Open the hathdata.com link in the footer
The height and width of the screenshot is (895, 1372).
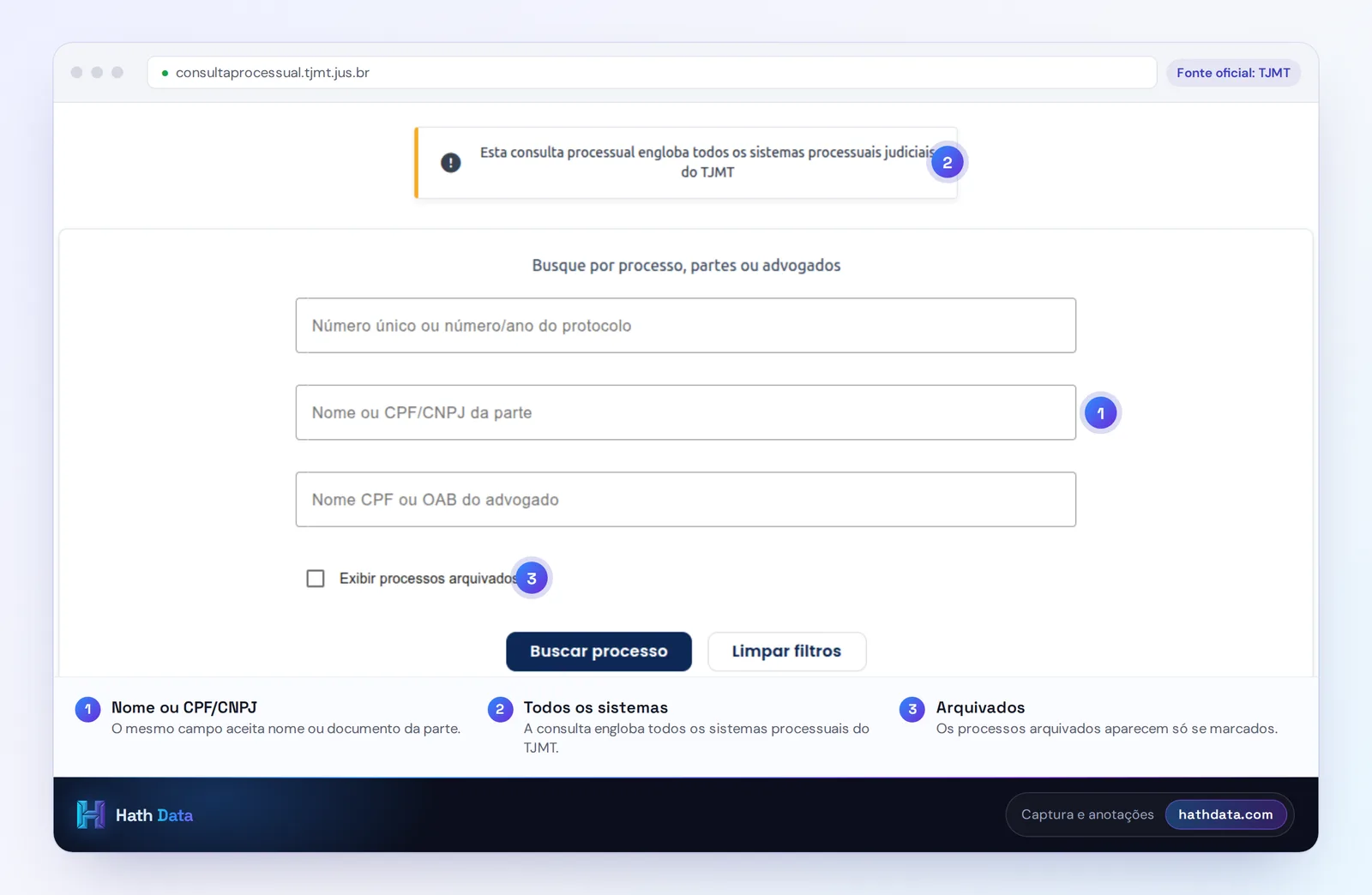(1225, 814)
